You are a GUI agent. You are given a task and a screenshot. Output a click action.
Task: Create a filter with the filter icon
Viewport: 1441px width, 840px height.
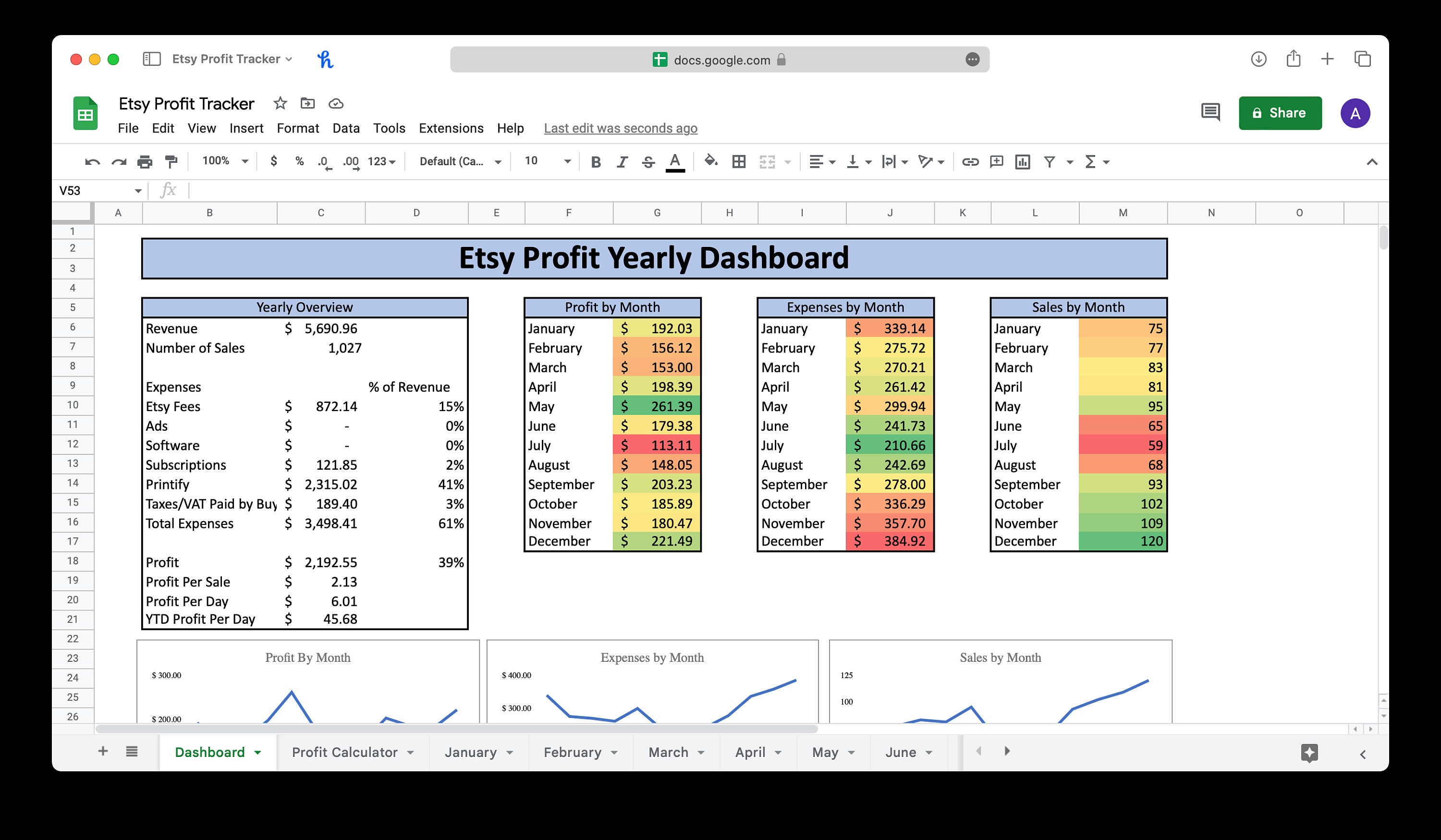[x=1050, y=162]
